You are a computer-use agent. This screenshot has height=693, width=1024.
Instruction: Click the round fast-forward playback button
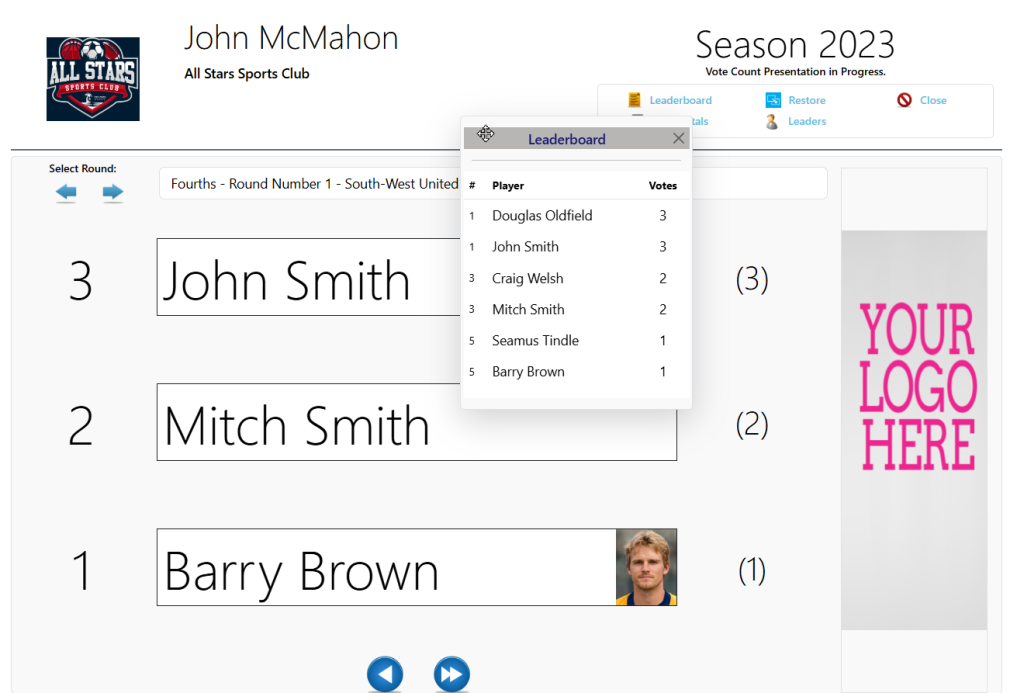tap(451, 674)
